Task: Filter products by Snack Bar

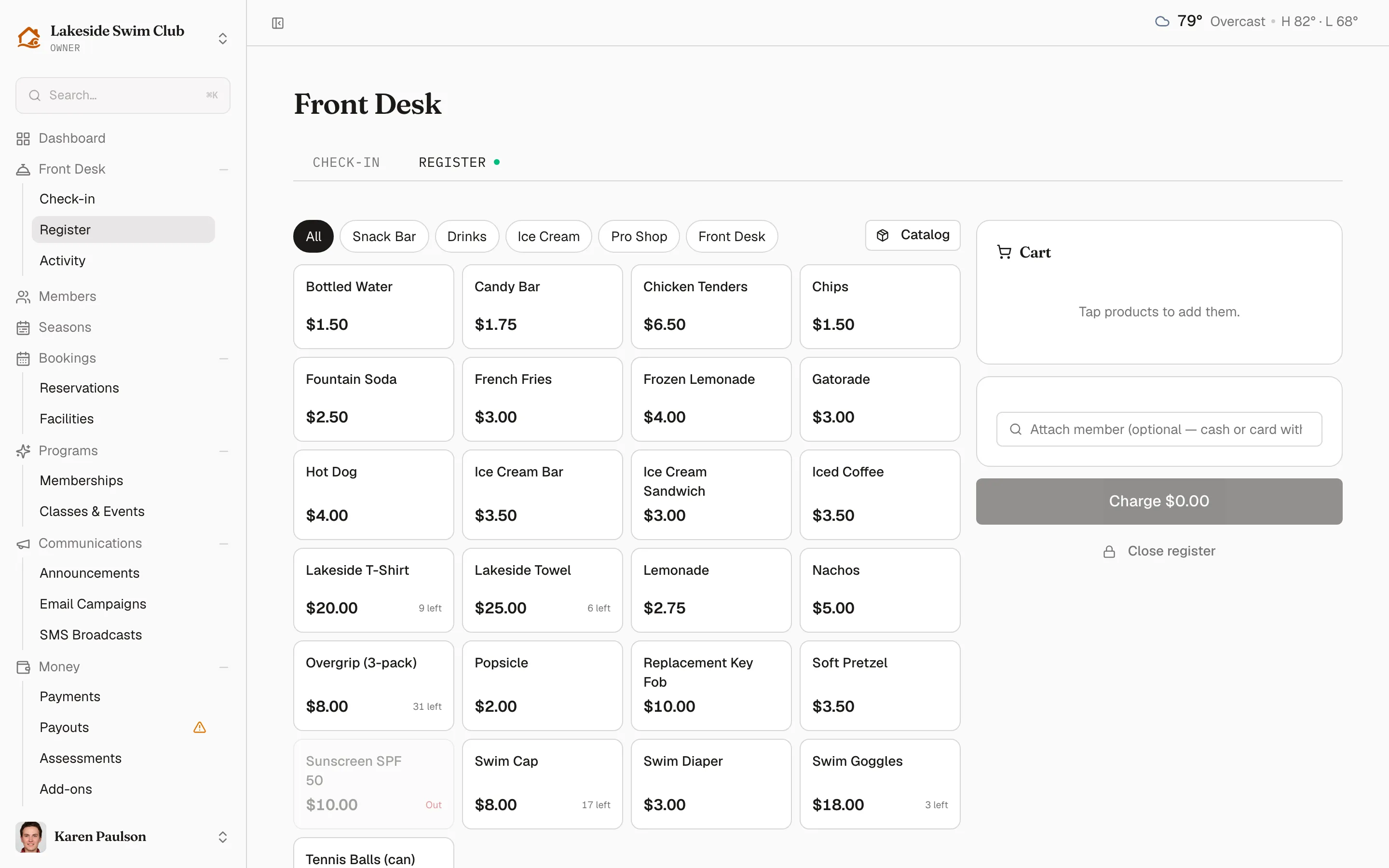Action: click(384, 236)
